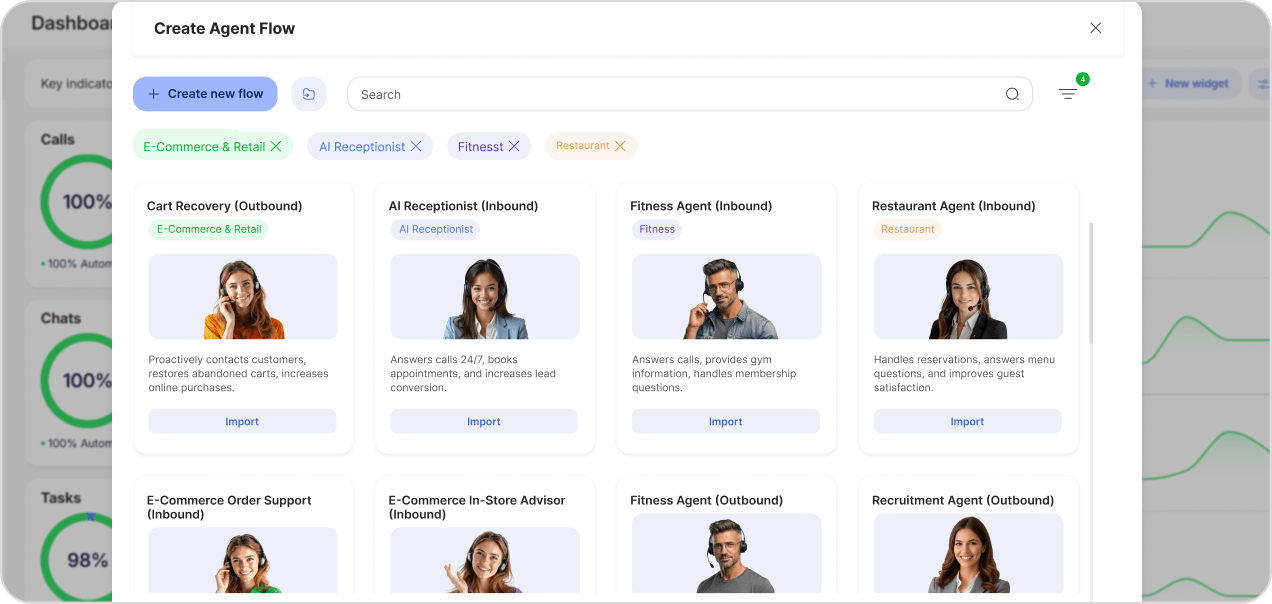1272x604 pixels.
Task: Open the import folder icon button
Action: (309, 94)
